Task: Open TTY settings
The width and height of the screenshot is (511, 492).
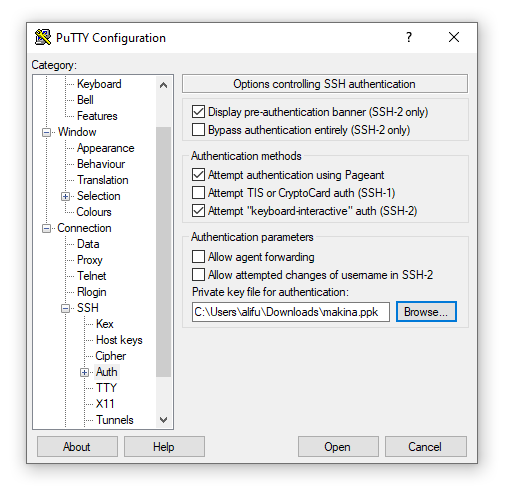Action: tap(106, 388)
